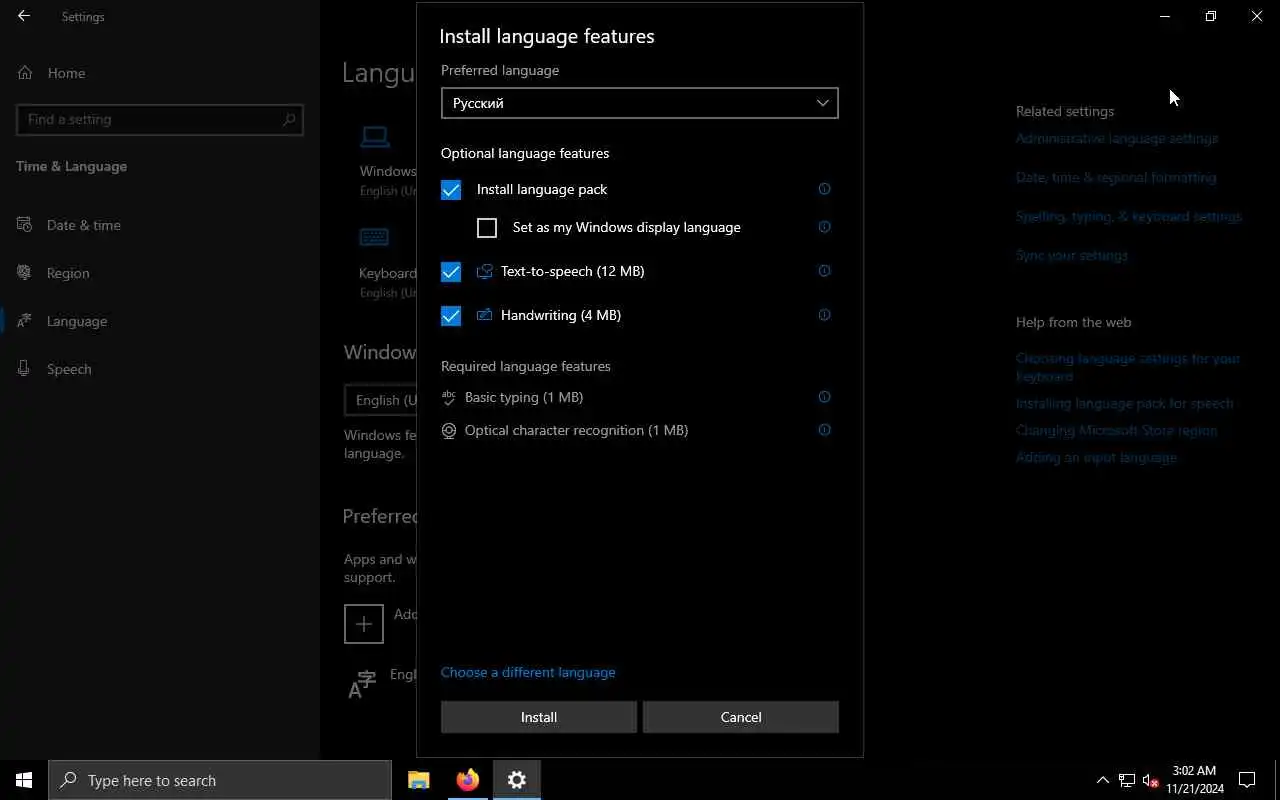Click info icon next to Text-to-speech
This screenshot has width=1280, height=800.
pyautogui.click(x=824, y=271)
